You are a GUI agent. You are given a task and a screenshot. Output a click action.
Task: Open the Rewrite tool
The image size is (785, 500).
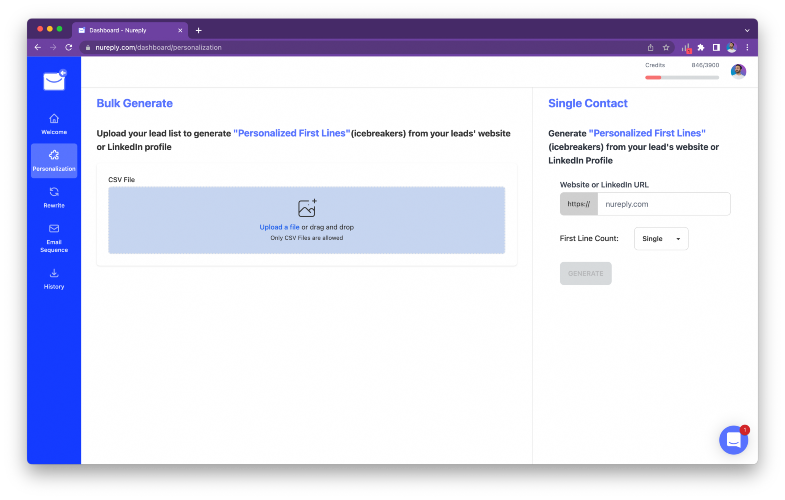click(54, 198)
